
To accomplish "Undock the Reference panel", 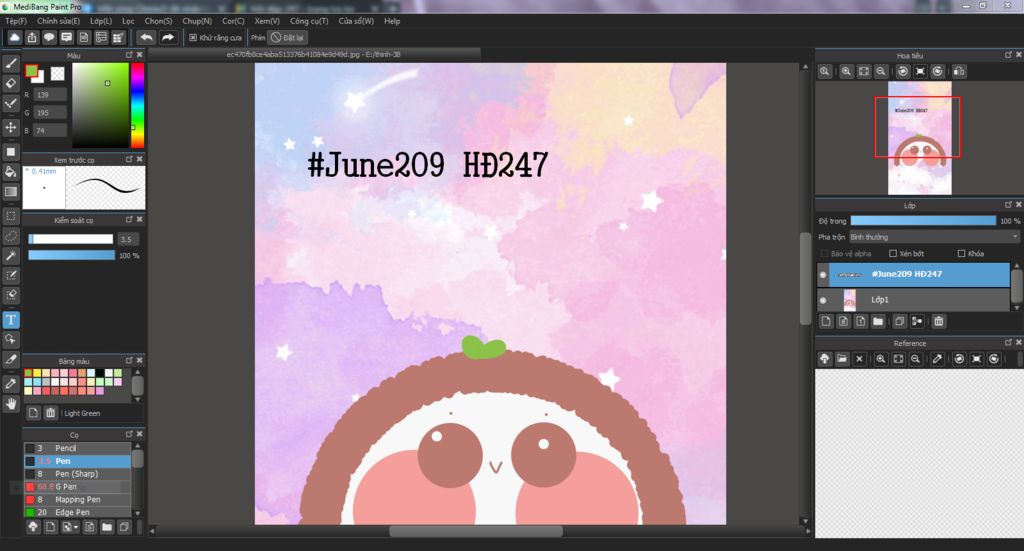I will click(1008, 342).
